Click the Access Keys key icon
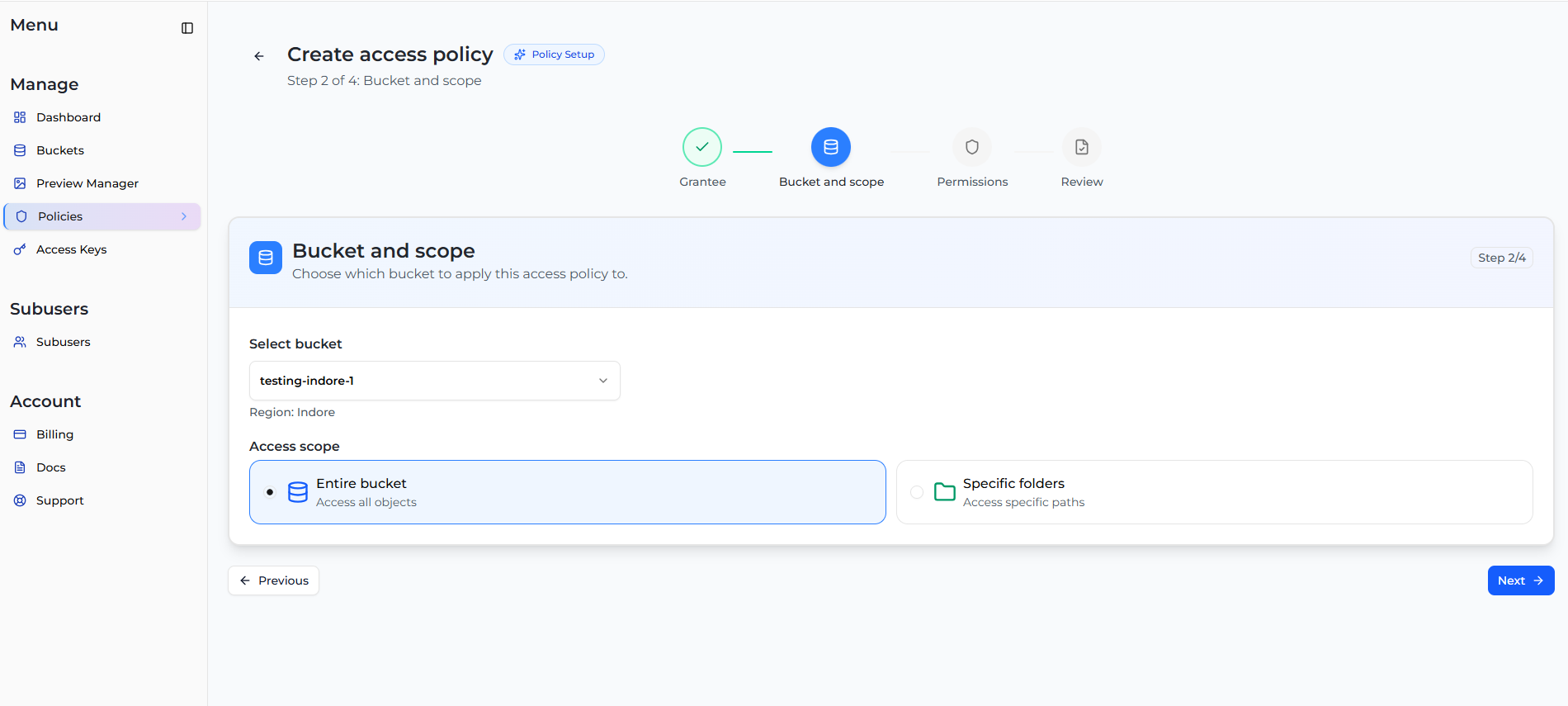 click(x=20, y=249)
